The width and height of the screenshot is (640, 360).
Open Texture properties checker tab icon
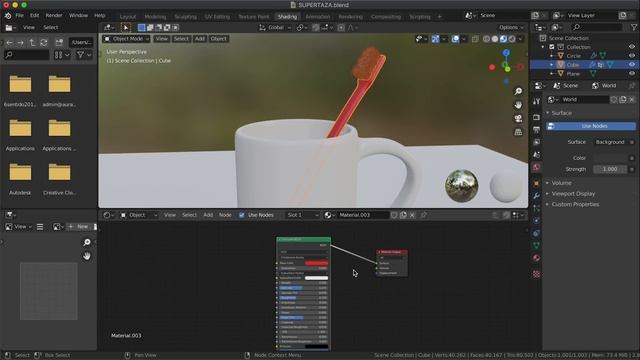[x=536, y=274]
